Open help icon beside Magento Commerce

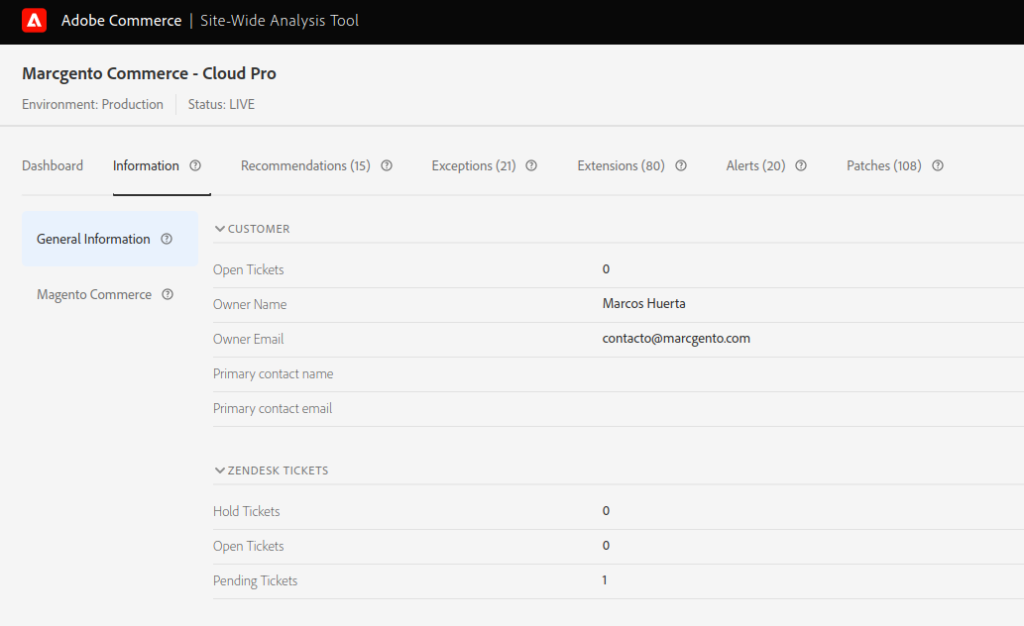pos(168,294)
